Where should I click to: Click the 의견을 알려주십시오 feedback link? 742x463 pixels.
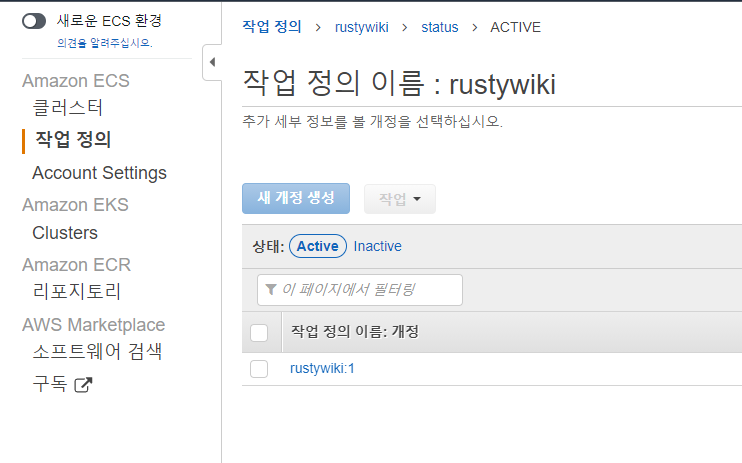(x=105, y=43)
